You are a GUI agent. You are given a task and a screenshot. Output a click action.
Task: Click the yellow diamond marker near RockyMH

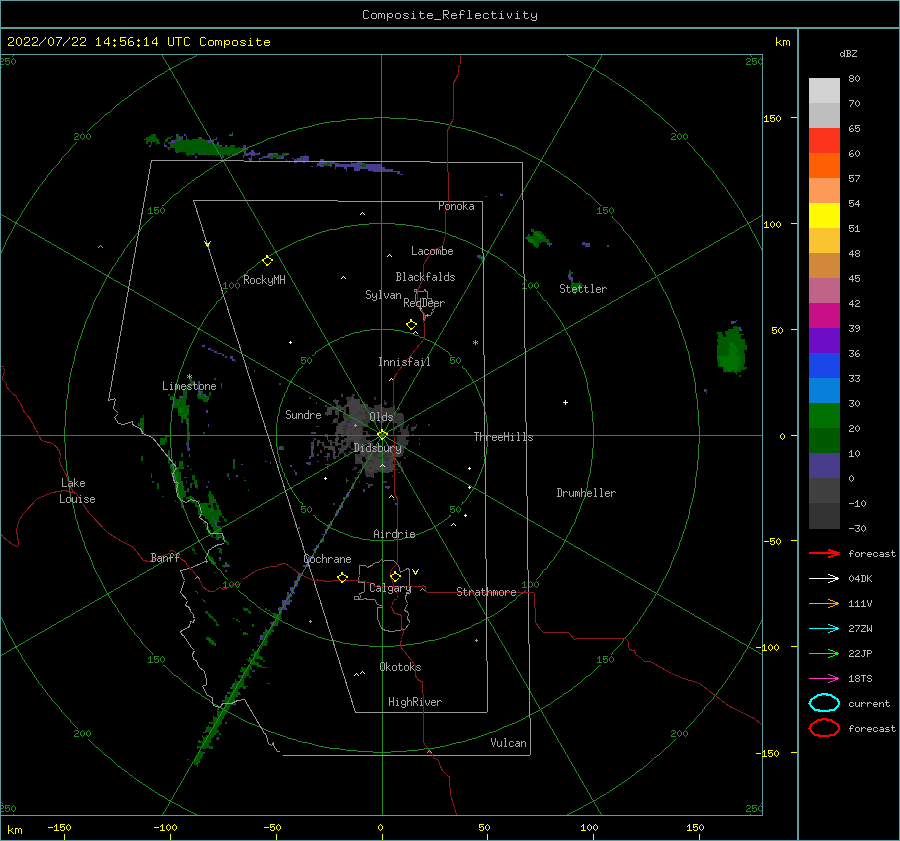267,261
